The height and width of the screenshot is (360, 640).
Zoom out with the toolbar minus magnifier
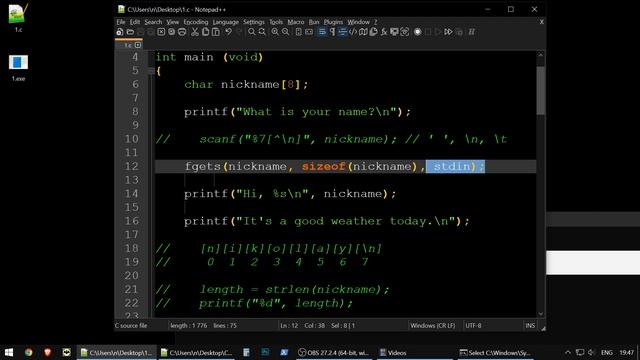[285, 32]
